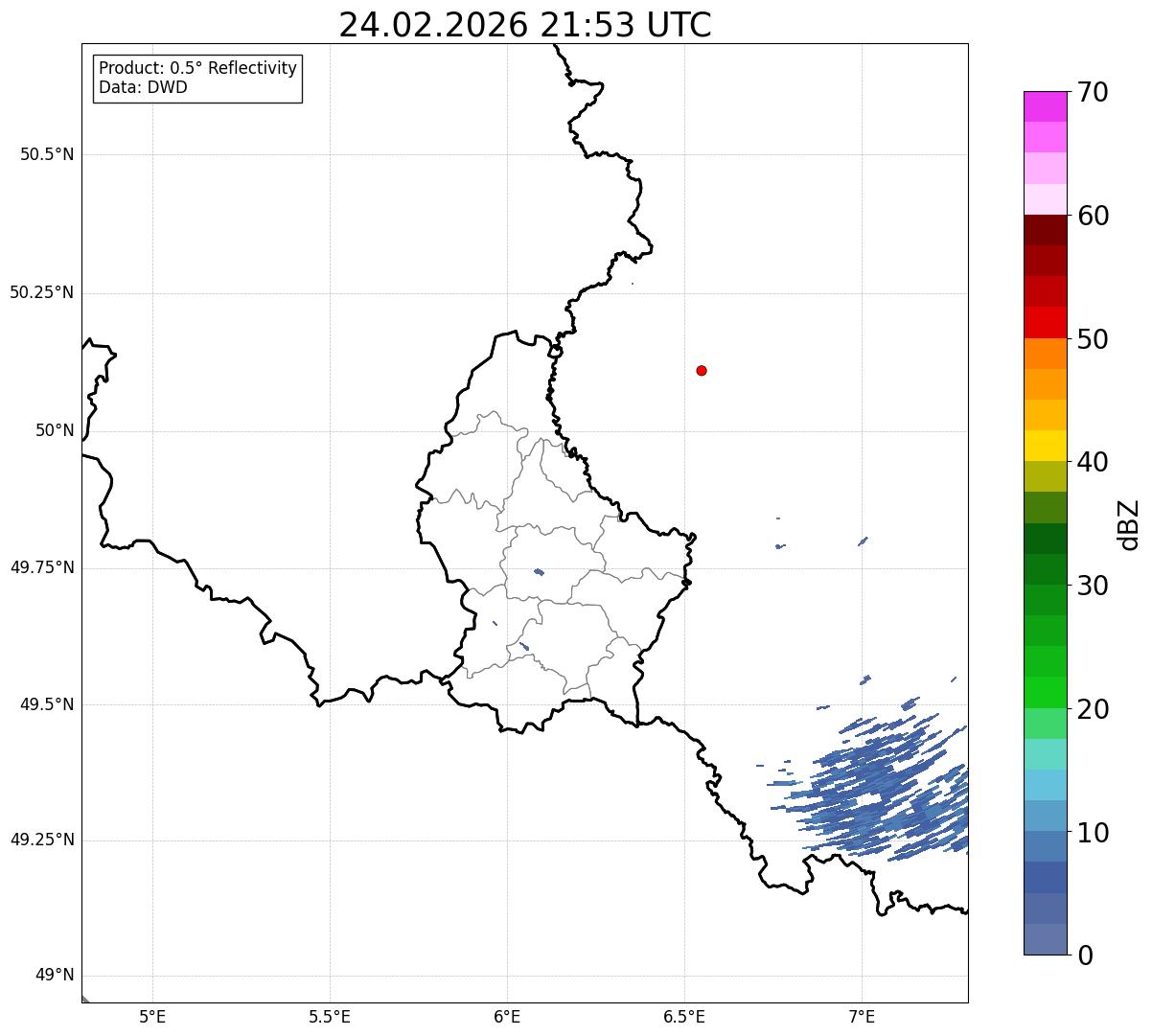Click the latitude label 50.25°N
Viewport: 1152px width, 1036px height.
41,292
